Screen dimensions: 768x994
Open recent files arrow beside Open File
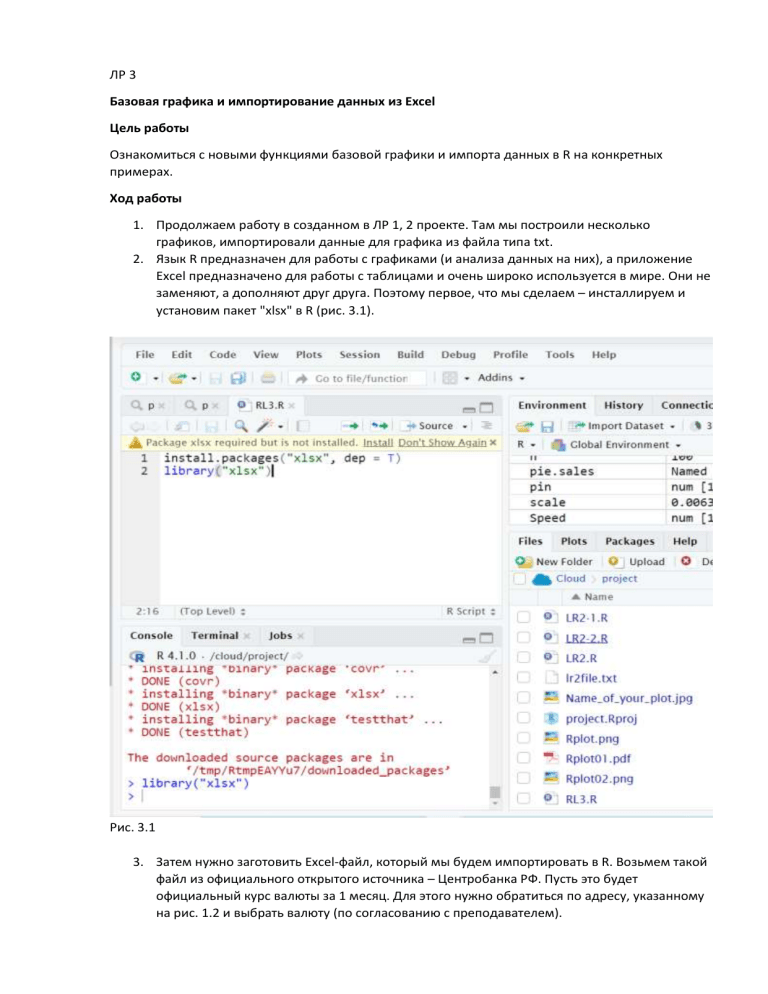point(195,378)
